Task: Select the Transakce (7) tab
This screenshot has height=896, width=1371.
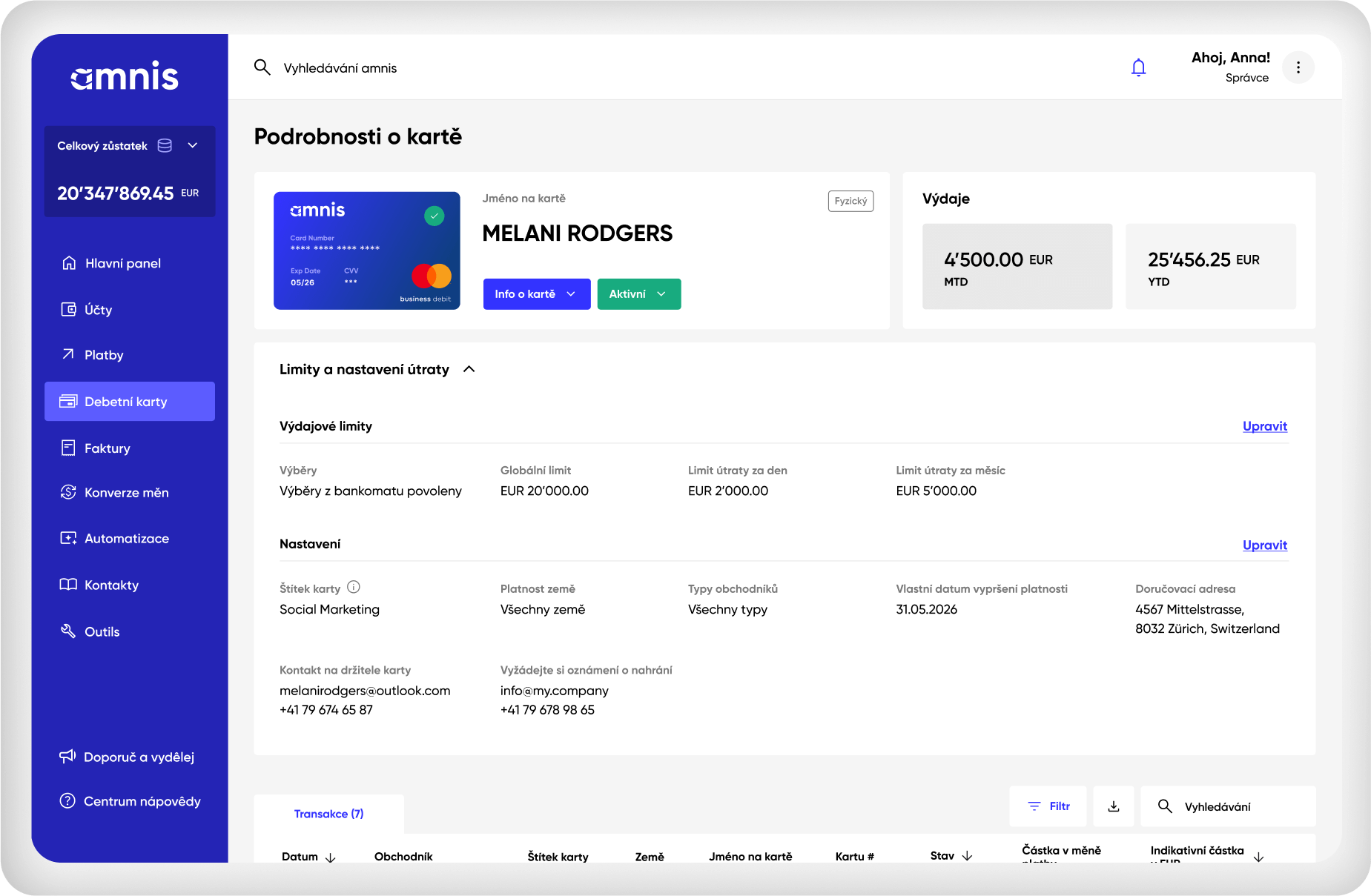Action: click(x=328, y=814)
